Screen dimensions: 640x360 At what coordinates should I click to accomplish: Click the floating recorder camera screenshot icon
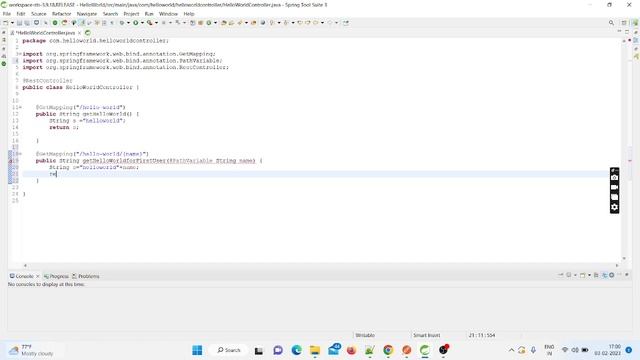pyautogui.click(x=614, y=178)
